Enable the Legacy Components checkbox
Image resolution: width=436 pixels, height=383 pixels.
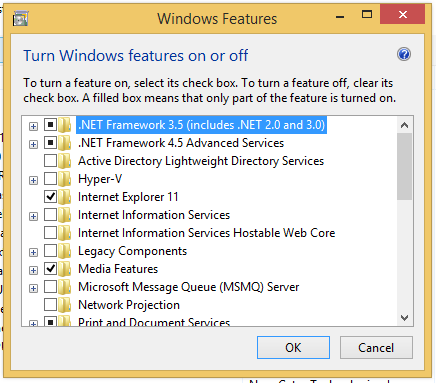50,251
